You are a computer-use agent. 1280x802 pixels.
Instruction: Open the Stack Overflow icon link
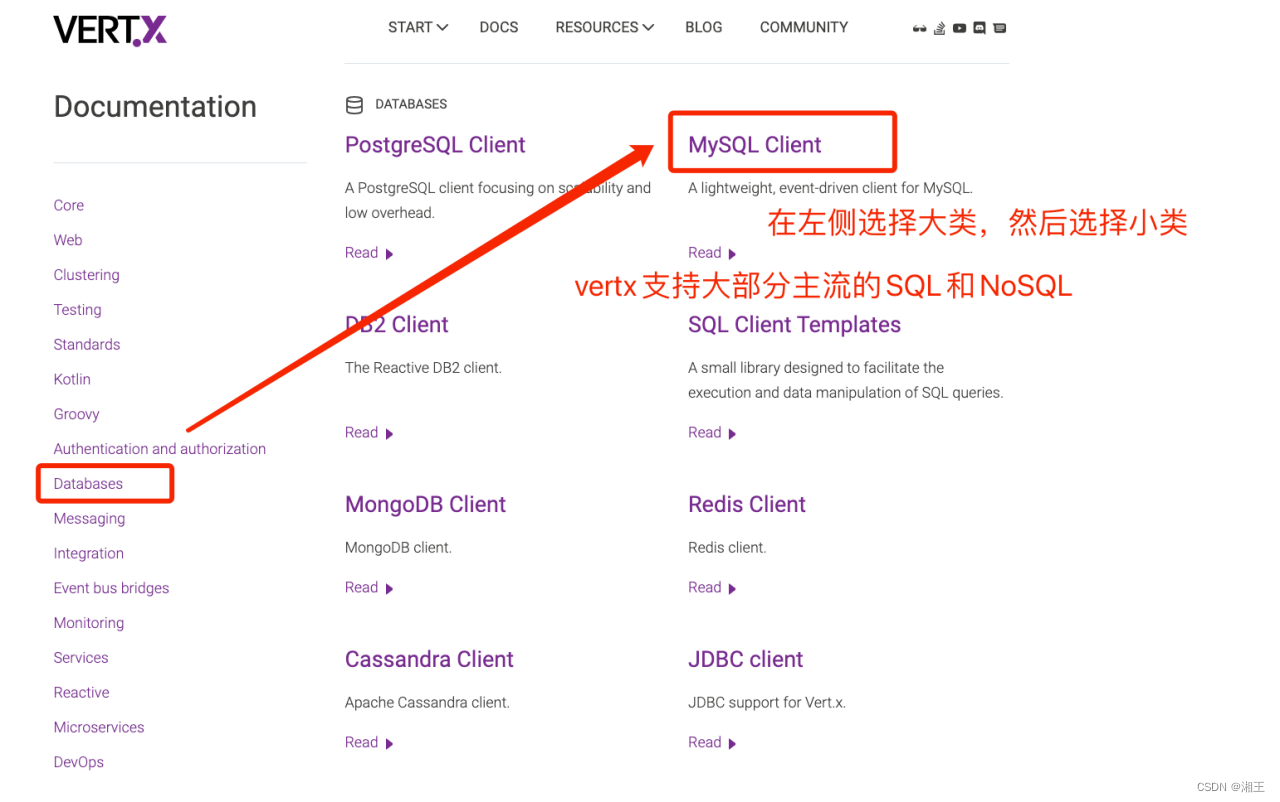click(939, 28)
